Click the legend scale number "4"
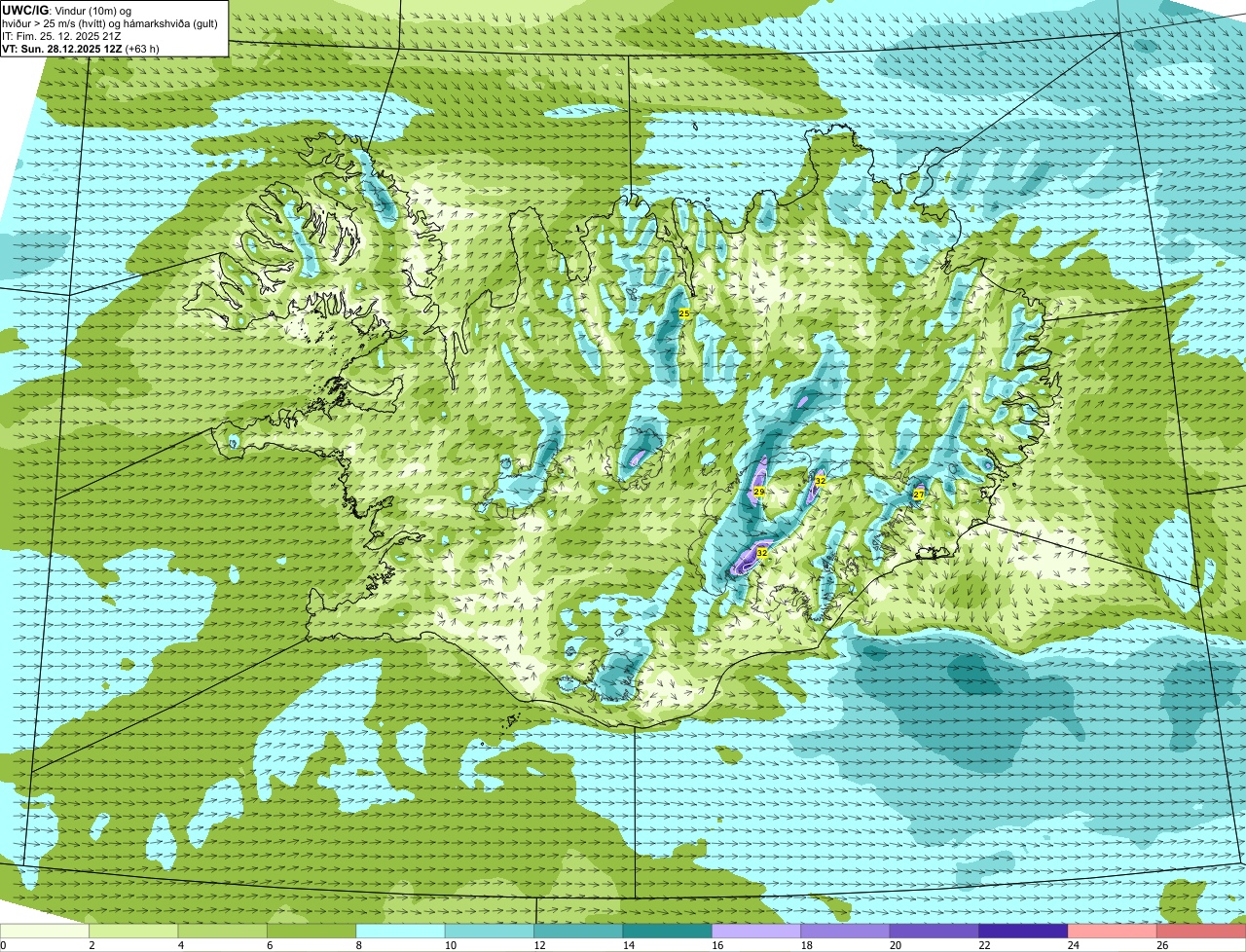 (x=181, y=945)
